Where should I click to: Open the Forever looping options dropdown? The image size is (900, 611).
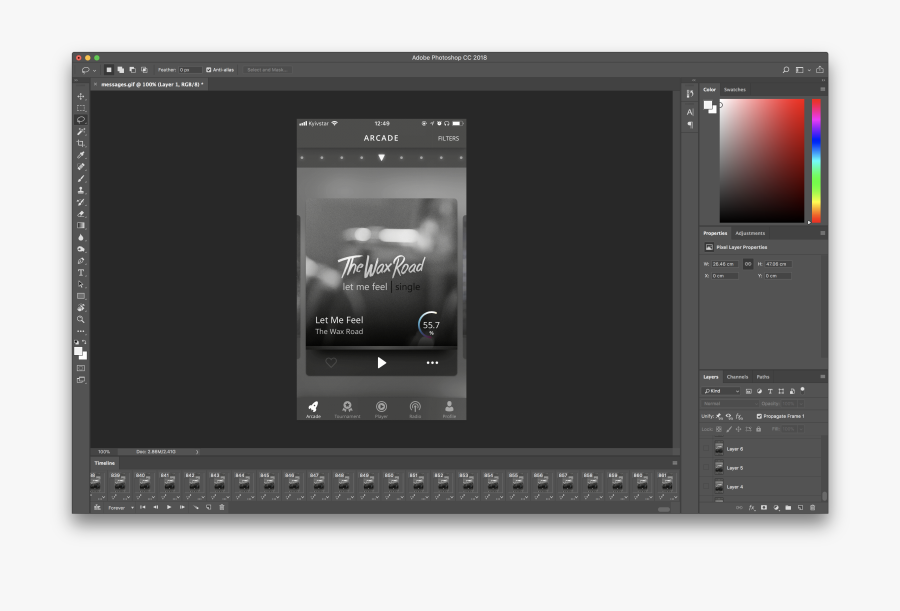119,507
